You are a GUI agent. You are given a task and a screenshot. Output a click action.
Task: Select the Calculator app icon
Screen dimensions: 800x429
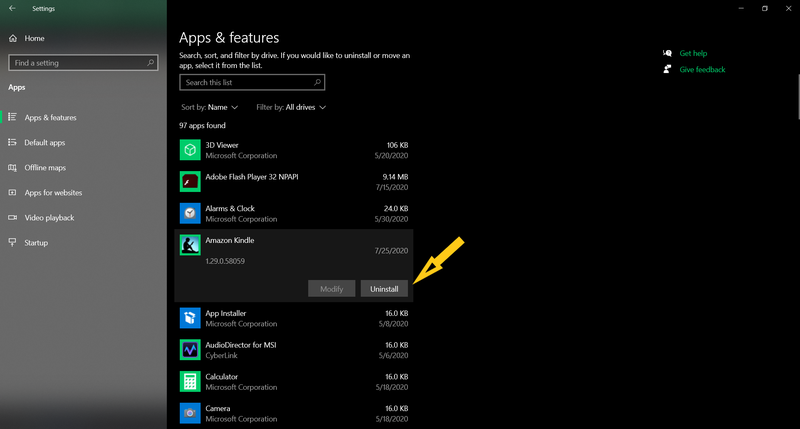[190, 382]
